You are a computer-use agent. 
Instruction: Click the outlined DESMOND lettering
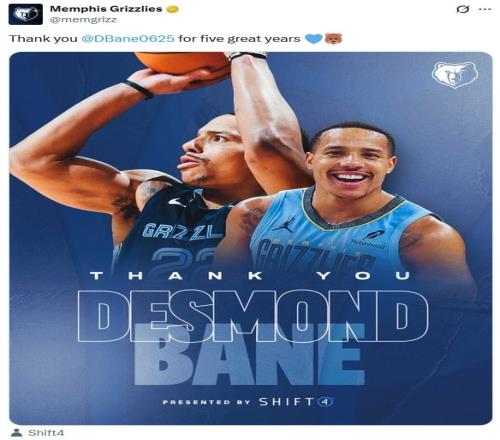[x=252, y=315]
